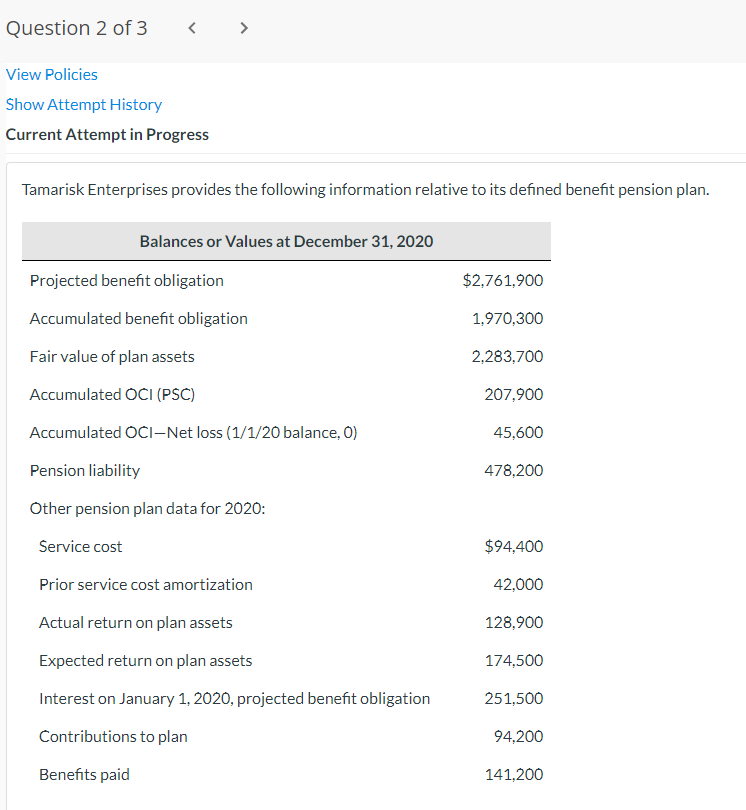746x810 pixels.
Task: Click the Benefits paid amount 141,200
Action: pyautogui.click(x=515, y=774)
